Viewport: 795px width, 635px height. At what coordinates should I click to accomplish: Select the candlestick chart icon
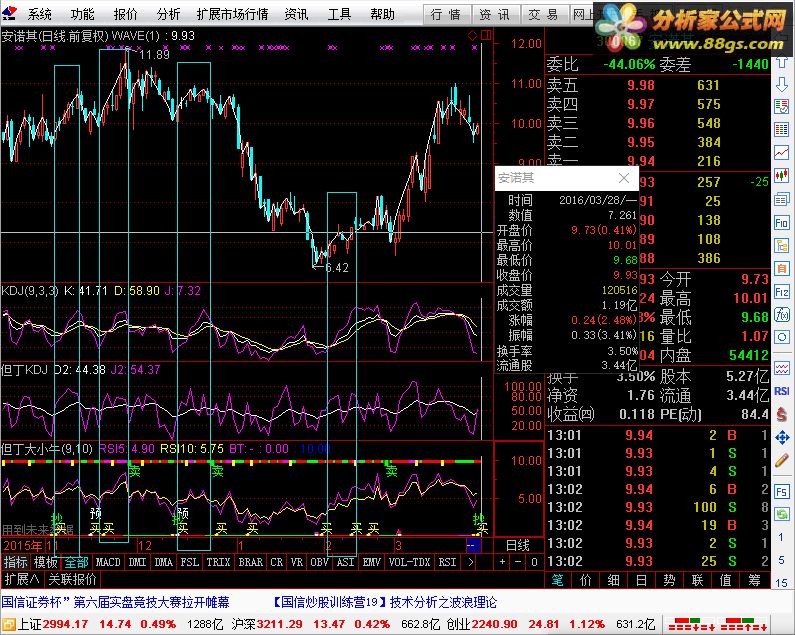tap(781, 175)
